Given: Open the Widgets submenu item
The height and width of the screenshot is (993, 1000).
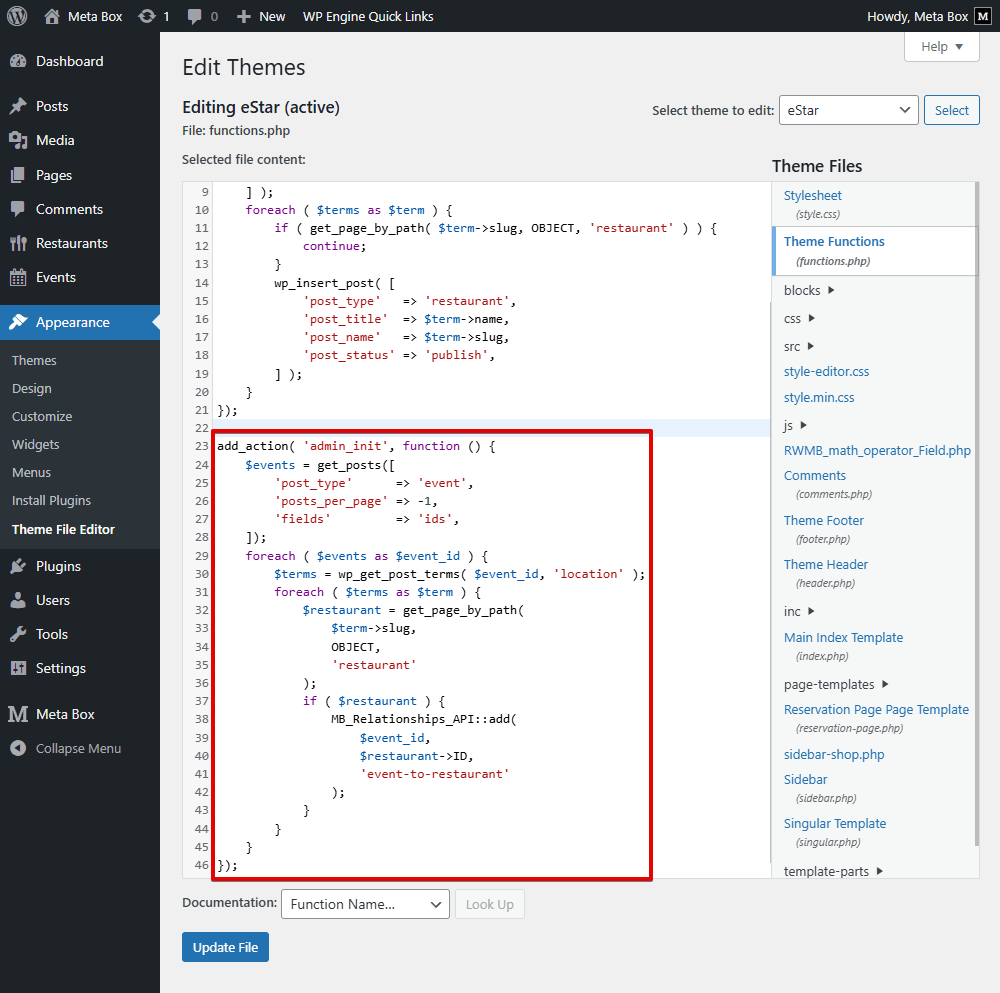Looking at the screenshot, I should (36, 445).
